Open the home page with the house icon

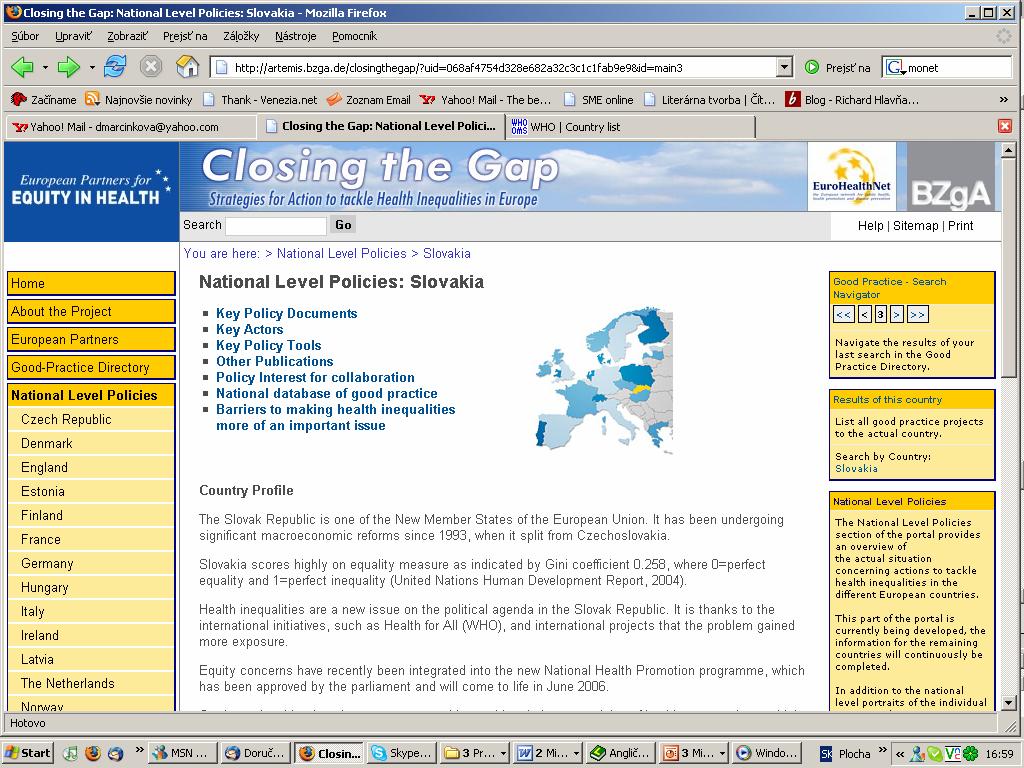click(x=187, y=67)
